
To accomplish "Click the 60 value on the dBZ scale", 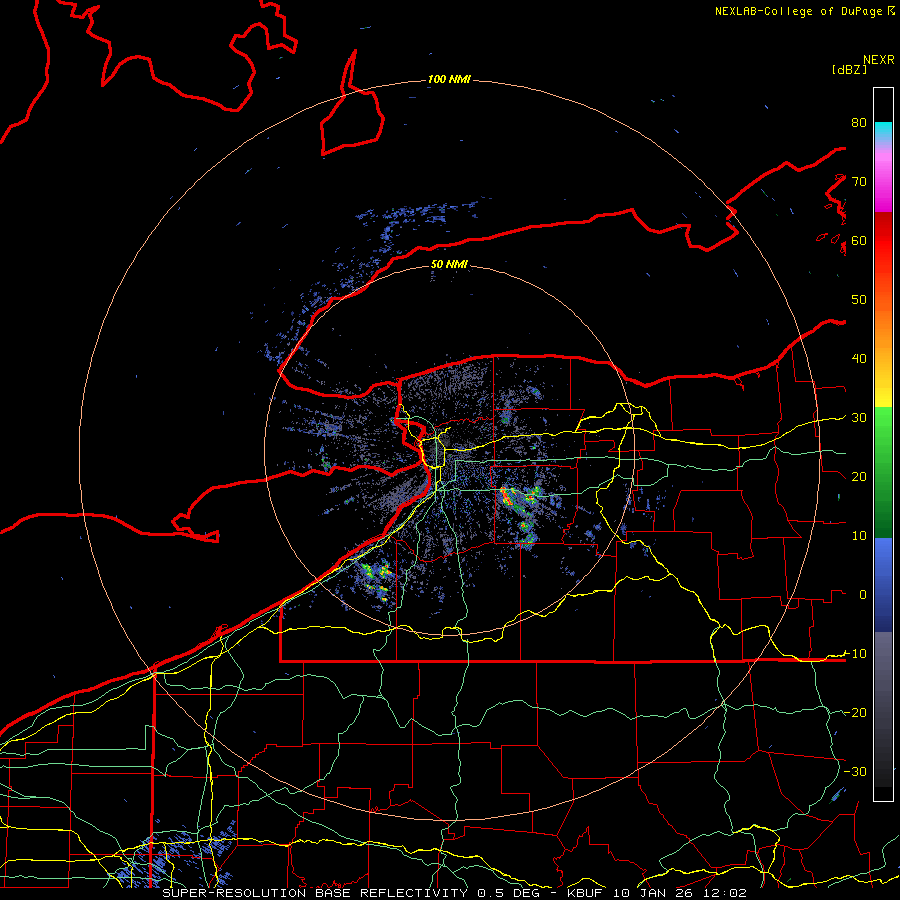I will tap(859, 240).
